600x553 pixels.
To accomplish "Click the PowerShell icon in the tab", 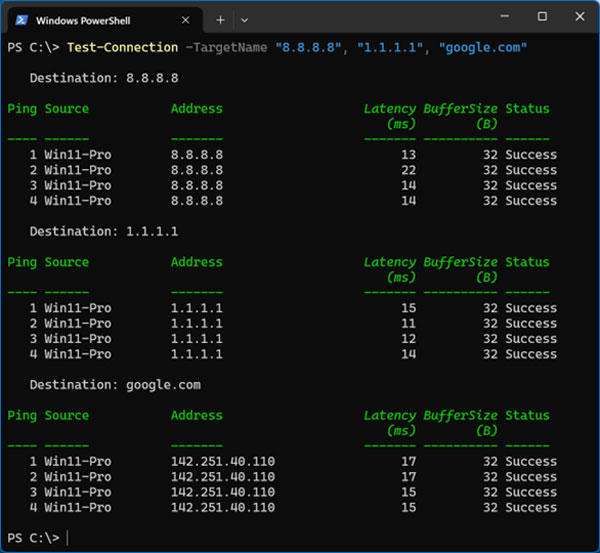I will [x=21, y=20].
